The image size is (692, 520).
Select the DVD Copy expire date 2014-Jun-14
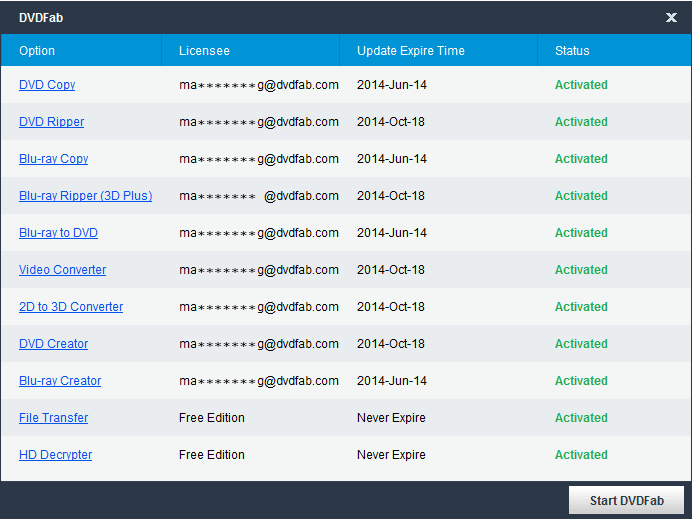pyautogui.click(x=392, y=85)
